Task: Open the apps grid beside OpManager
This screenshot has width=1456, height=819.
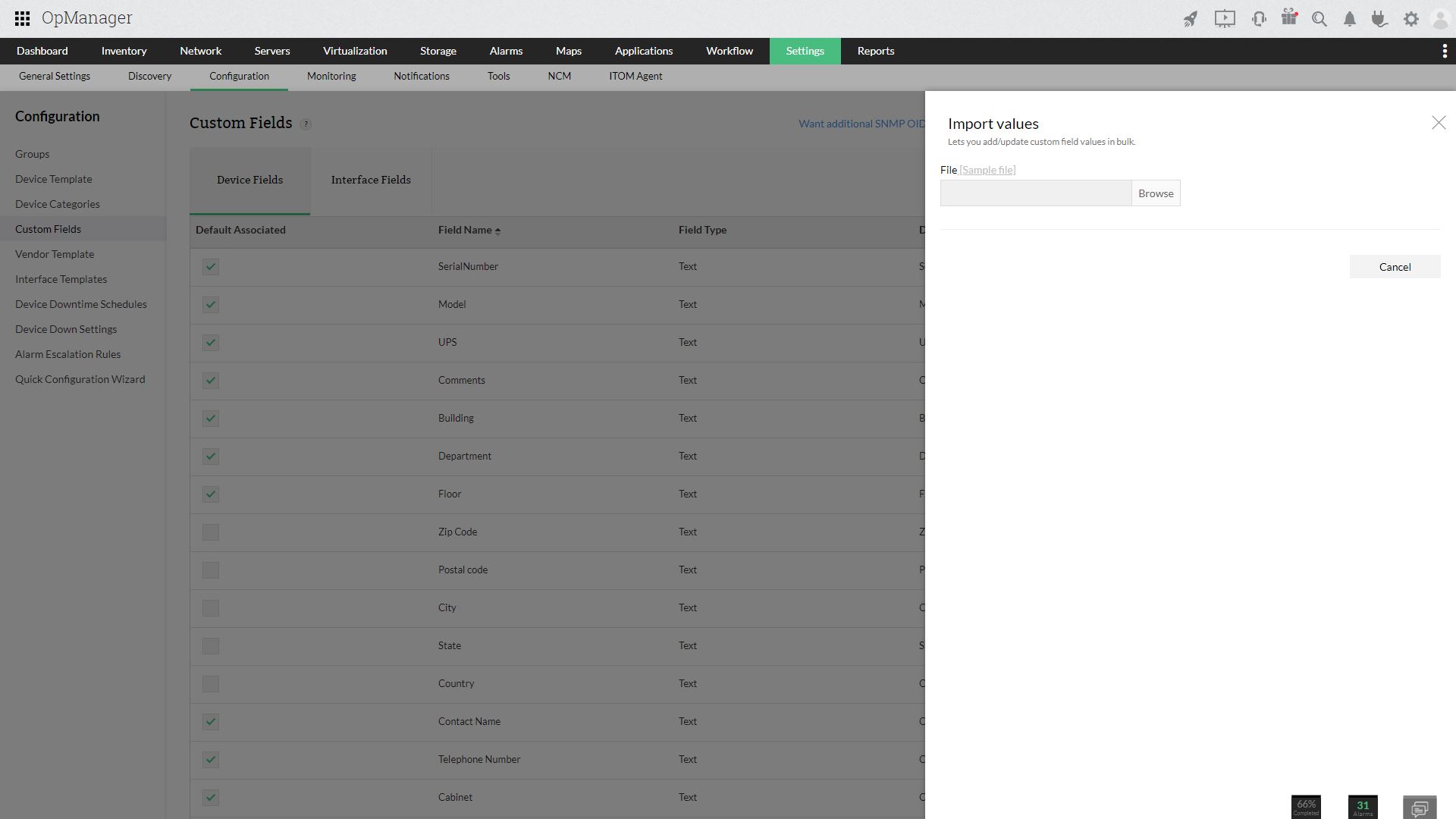Action: [22, 18]
